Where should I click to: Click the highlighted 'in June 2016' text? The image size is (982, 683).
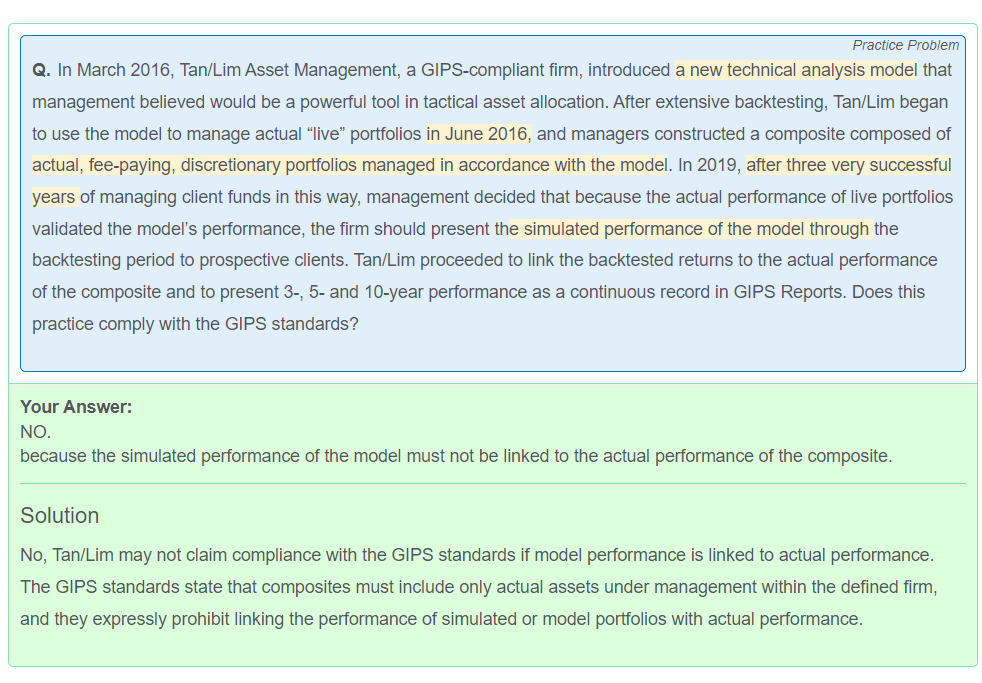(x=477, y=134)
